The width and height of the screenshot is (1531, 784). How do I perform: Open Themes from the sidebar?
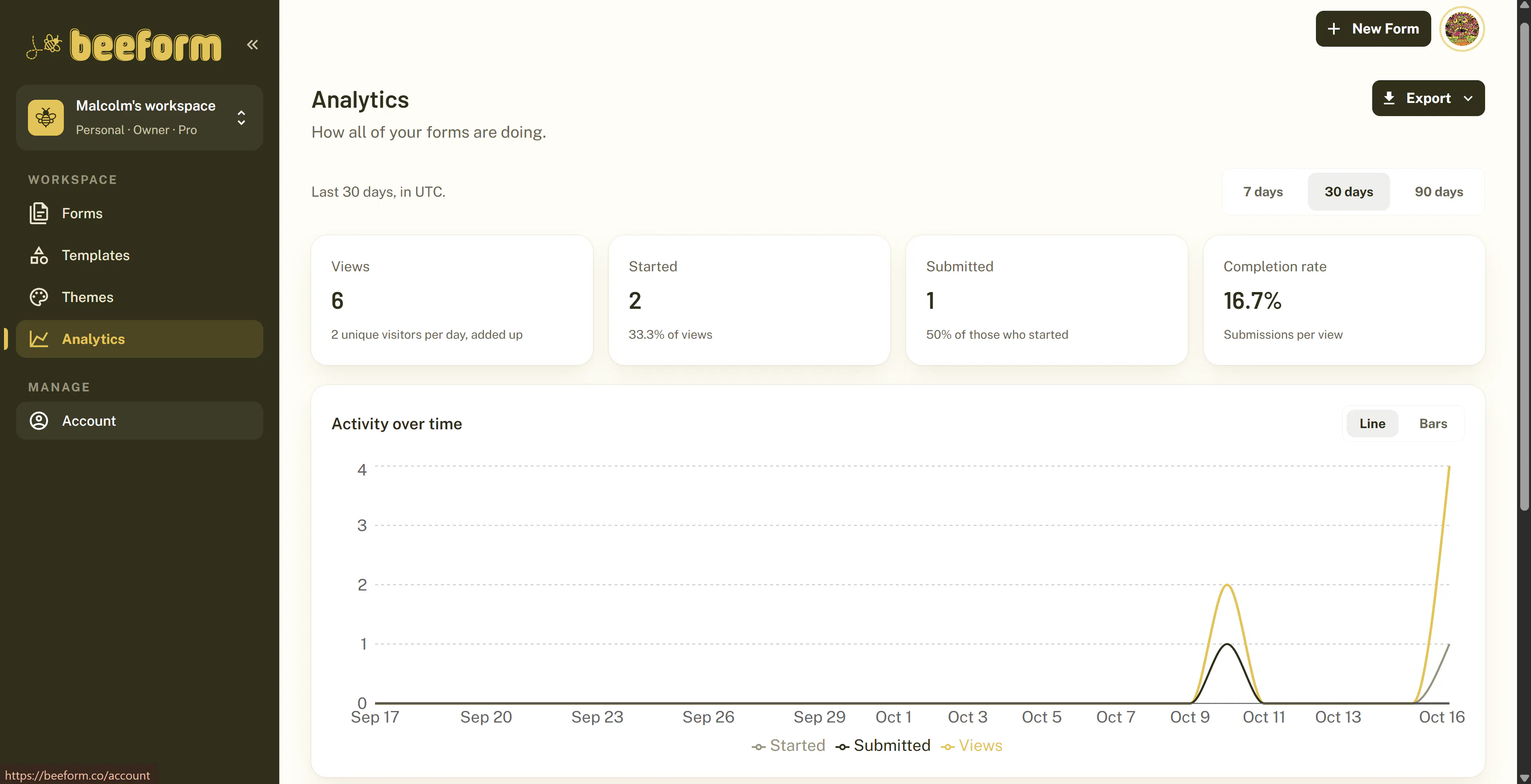pyautogui.click(x=140, y=297)
